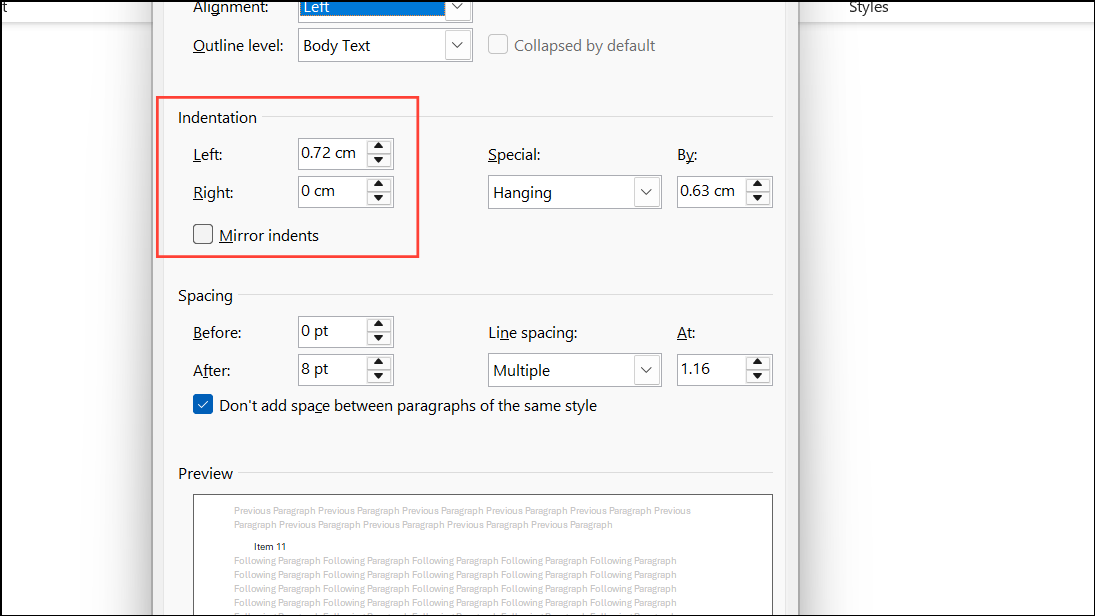Click the Styles label at top right
The height and width of the screenshot is (616, 1095).
[x=867, y=8]
